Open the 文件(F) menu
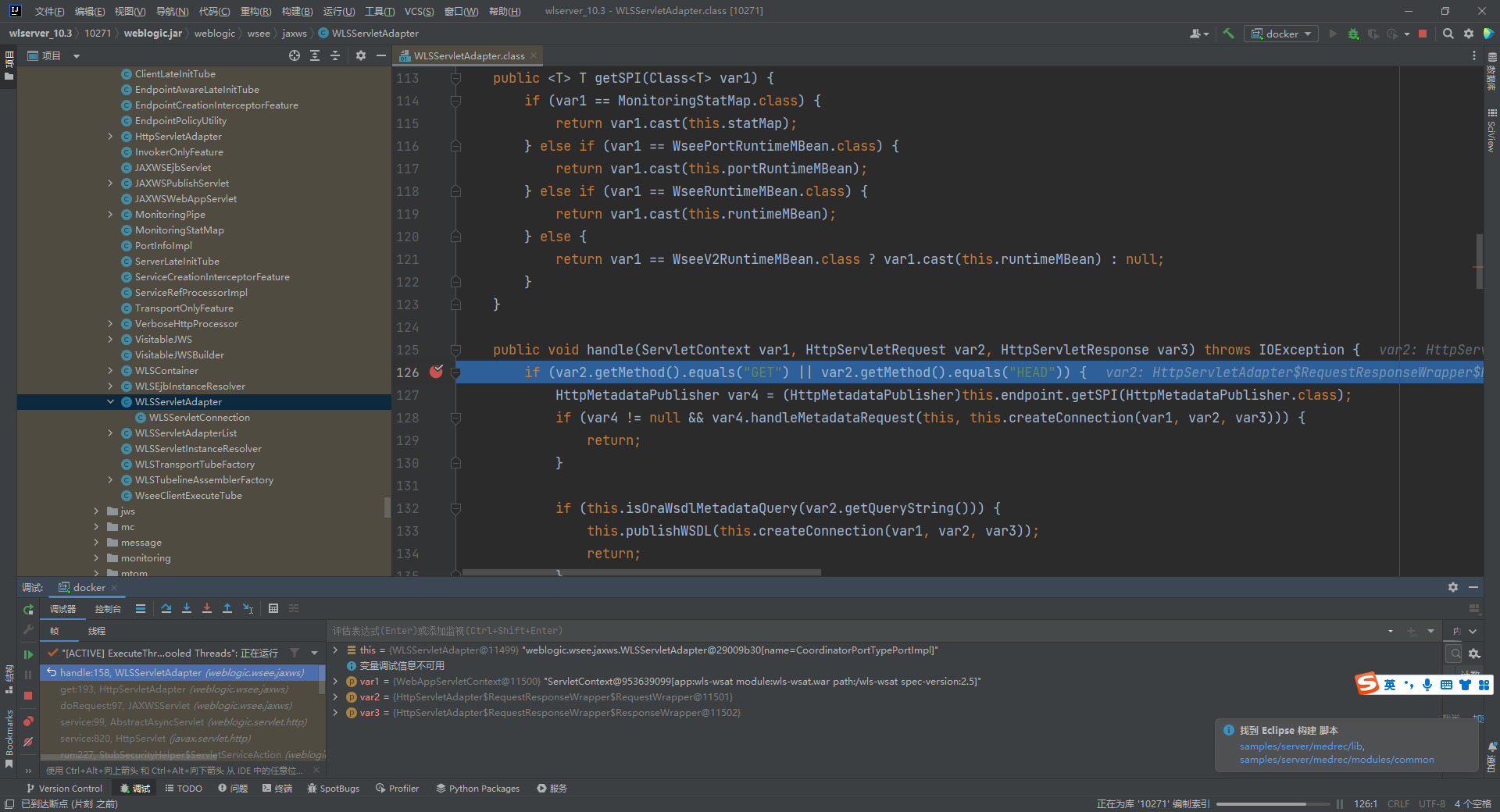The height and width of the screenshot is (812, 1500). [49, 11]
